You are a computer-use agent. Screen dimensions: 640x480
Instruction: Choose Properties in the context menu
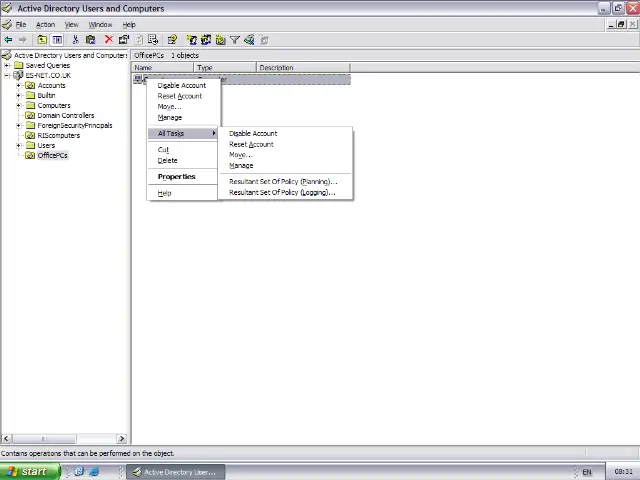pos(182,177)
